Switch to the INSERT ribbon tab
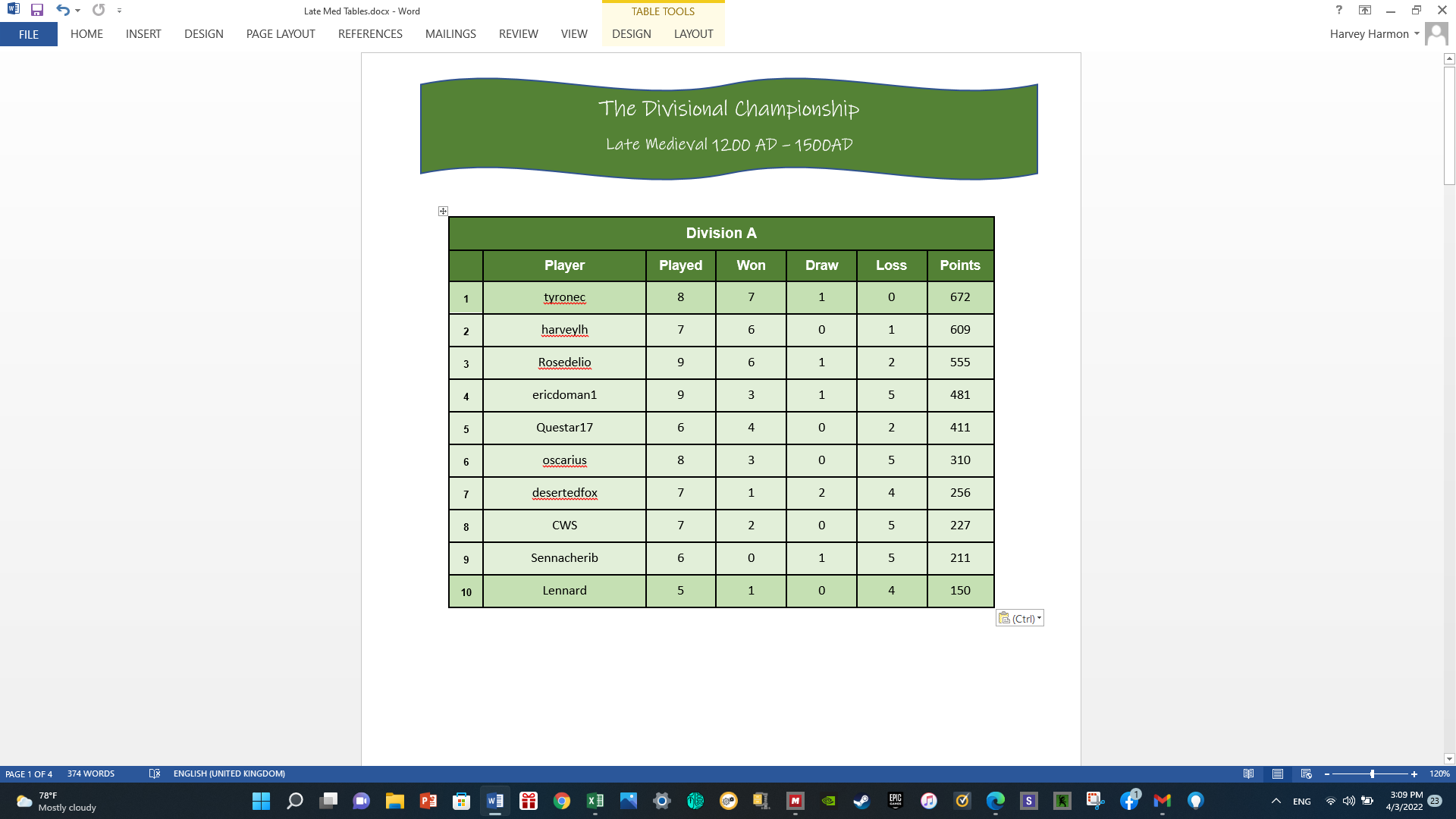 click(x=143, y=34)
